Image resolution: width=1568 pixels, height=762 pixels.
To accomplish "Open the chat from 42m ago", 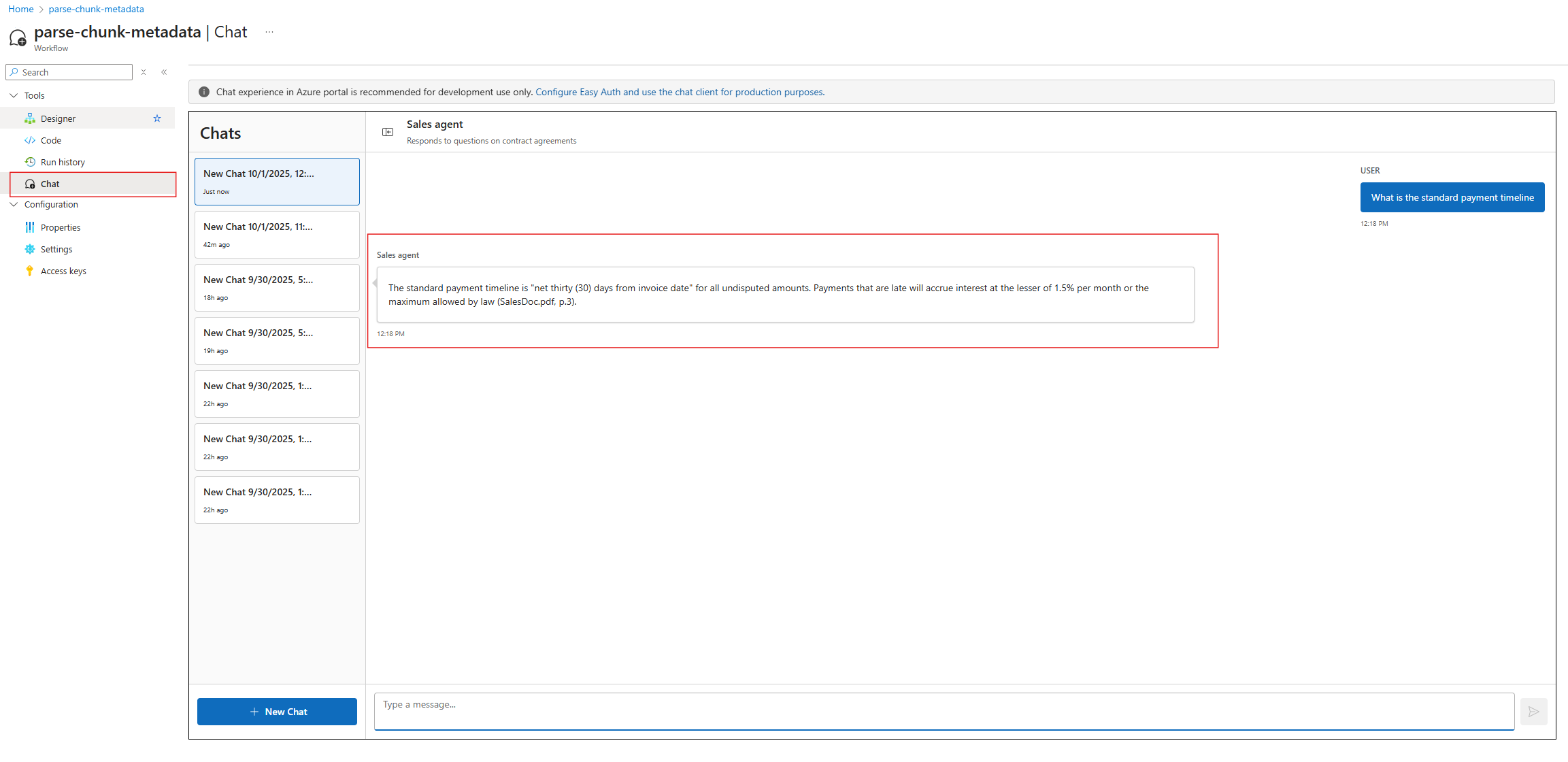I will [277, 235].
